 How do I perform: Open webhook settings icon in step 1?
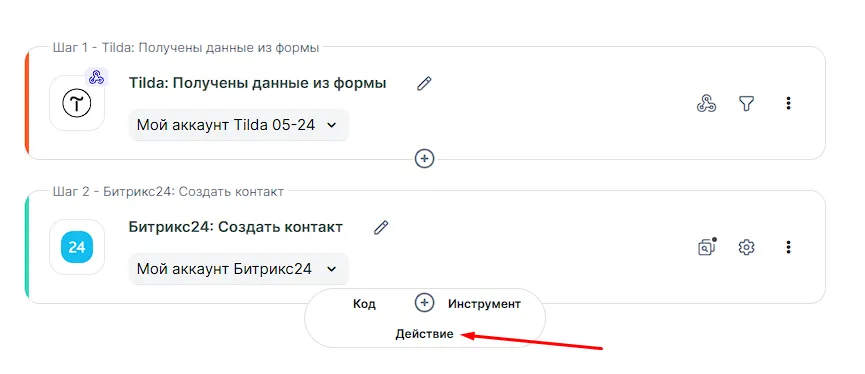pos(706,103)
